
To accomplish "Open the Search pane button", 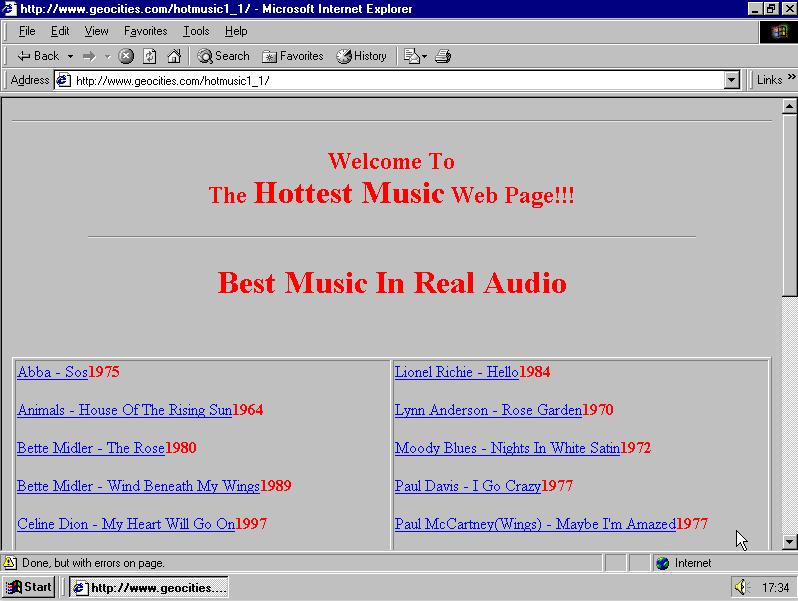I will [223, 56].
